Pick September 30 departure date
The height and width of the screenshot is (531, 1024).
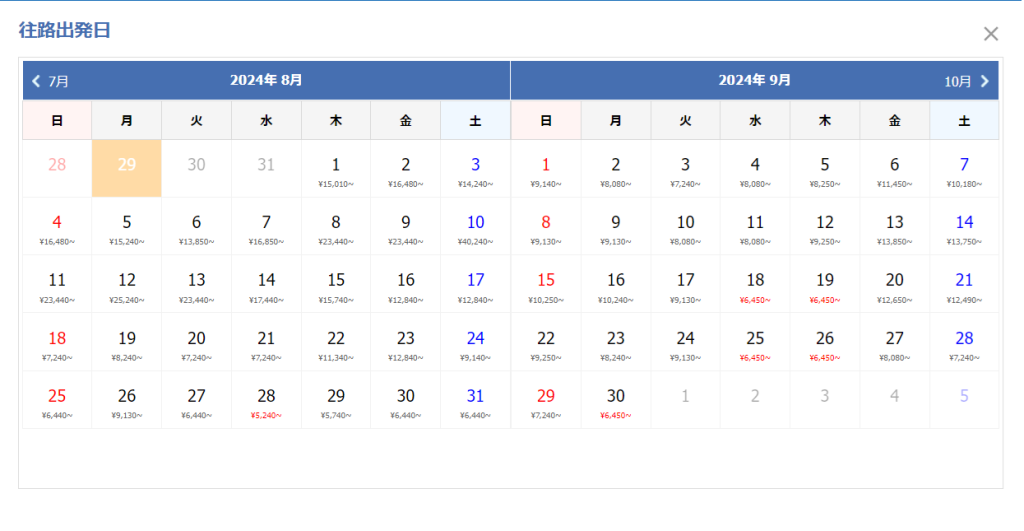pos(616,400)
